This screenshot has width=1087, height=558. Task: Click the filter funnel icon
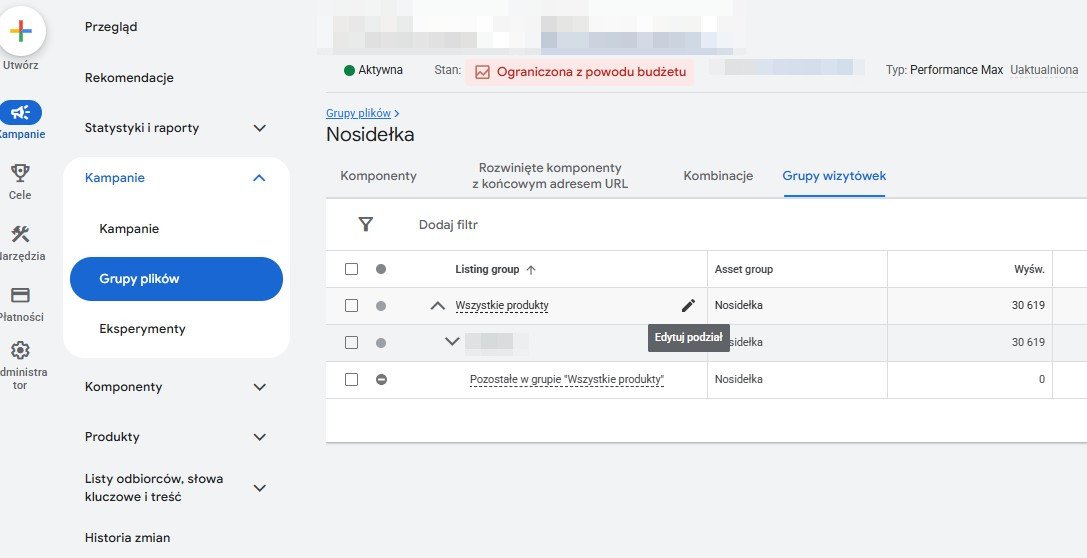pyautogui.click(x=366, y=225)
